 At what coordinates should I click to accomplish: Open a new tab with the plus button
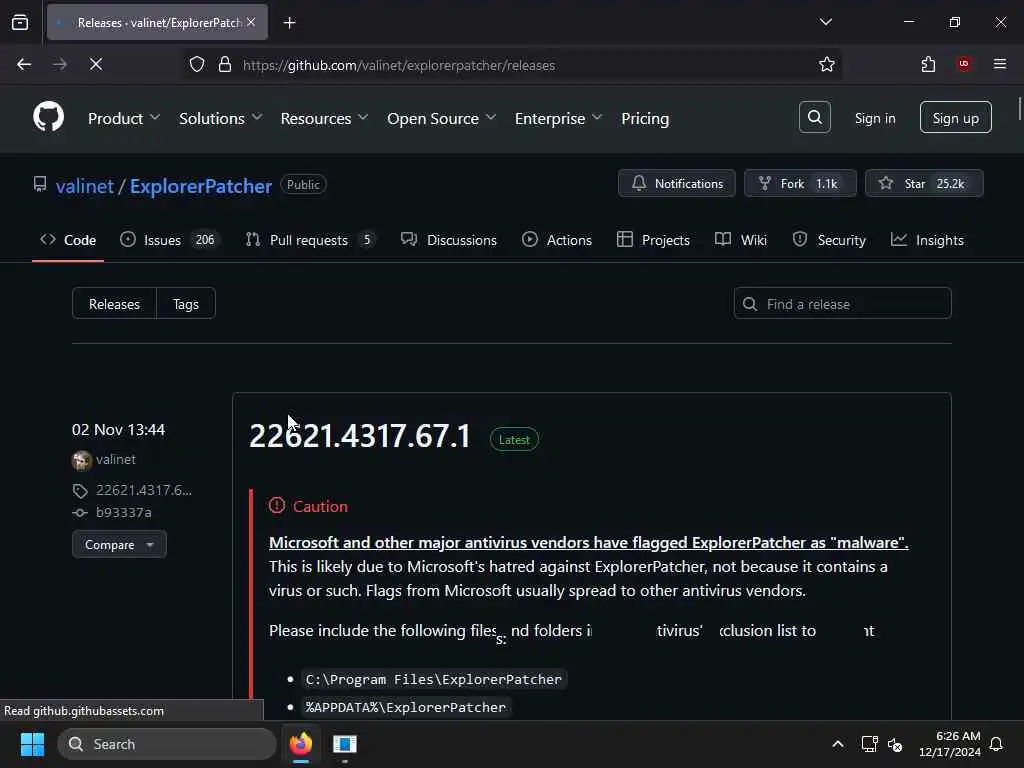click(289, 23)
